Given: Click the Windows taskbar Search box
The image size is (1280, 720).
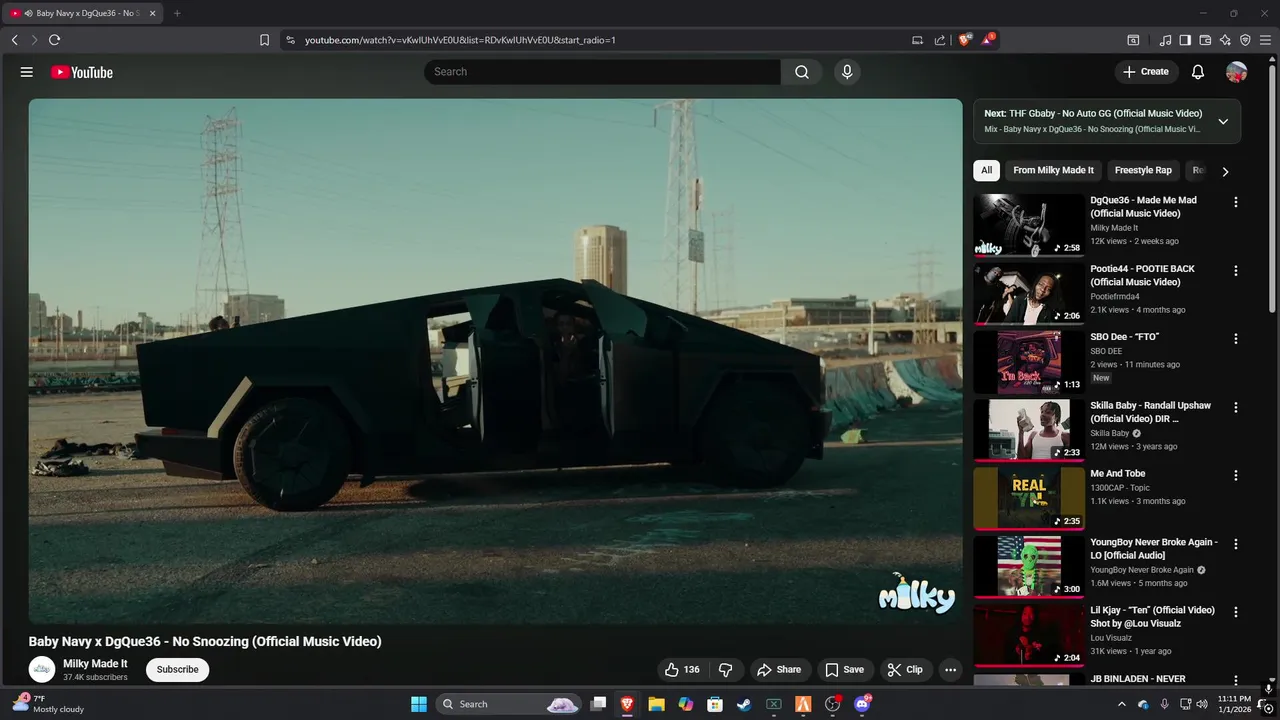Looking at the screenshot, I should (510, 704).
